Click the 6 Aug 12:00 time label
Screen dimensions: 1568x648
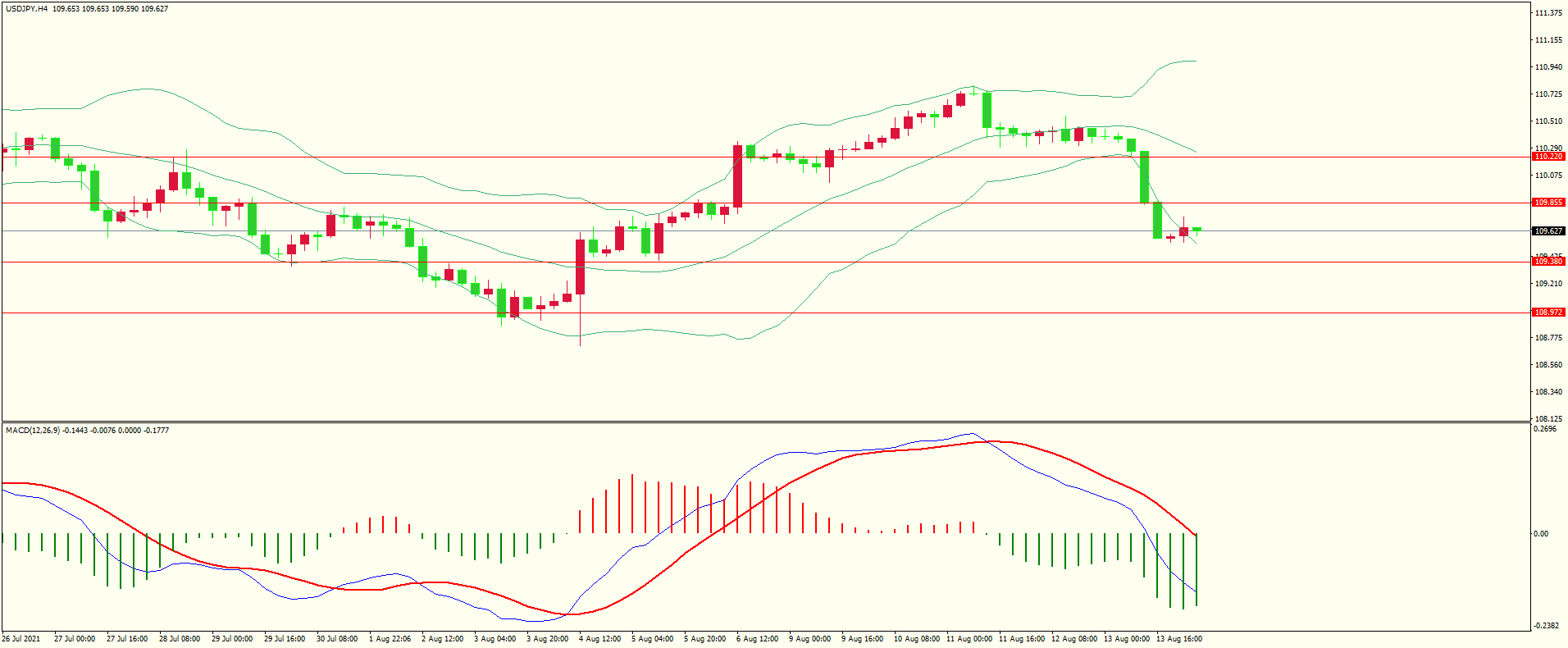pyautogui.click(x=757, y=639)
